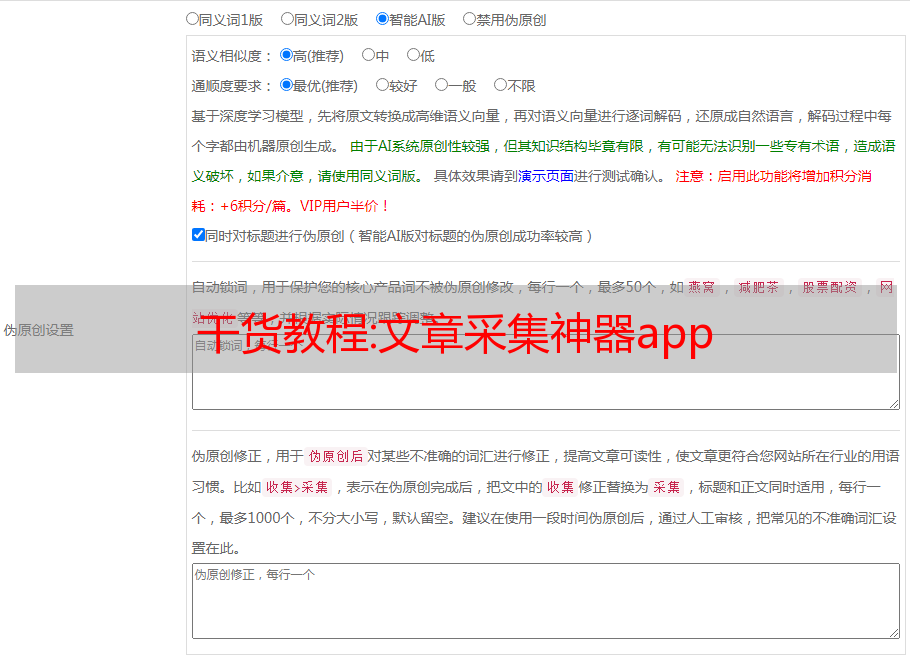The width and height of the screenshot is (911, 658).
Task: Set 语义相似度 to 中
Action: coord(369,55)
